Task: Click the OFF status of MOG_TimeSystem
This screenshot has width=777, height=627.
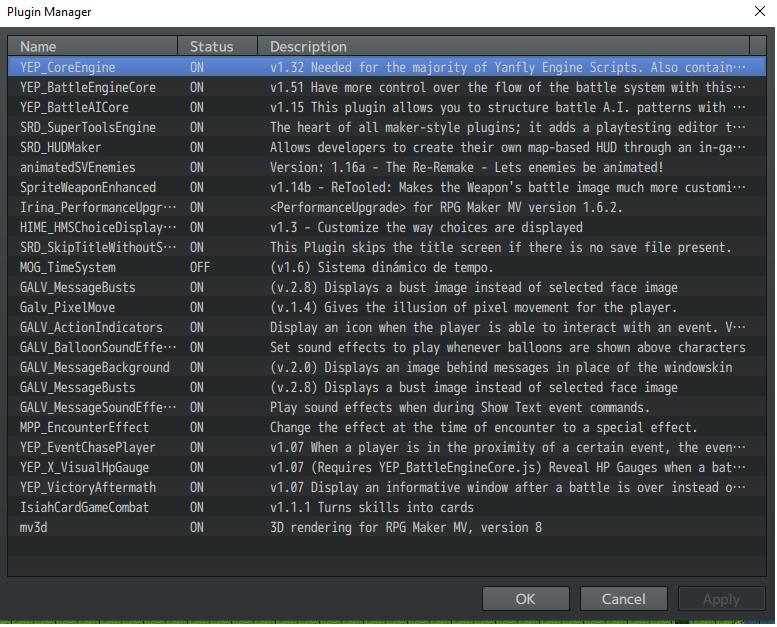Action: pyautogui.click(x=200, y=267)
